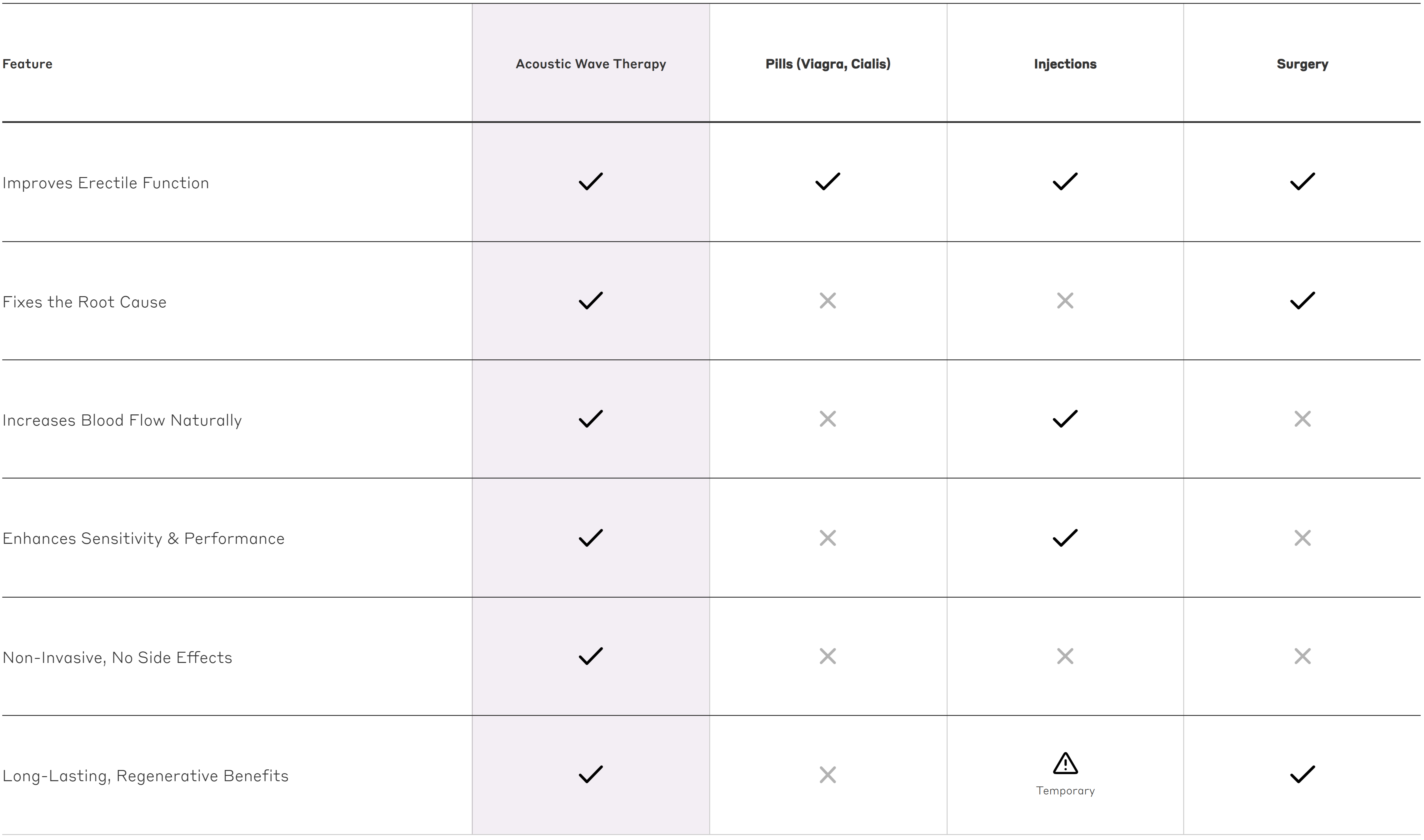Screen dimensions: 1424x840
Task: Click Surgery checkmark for Fixes the Root Cause
Action: pyautogui.click(x=1302, y=301)
